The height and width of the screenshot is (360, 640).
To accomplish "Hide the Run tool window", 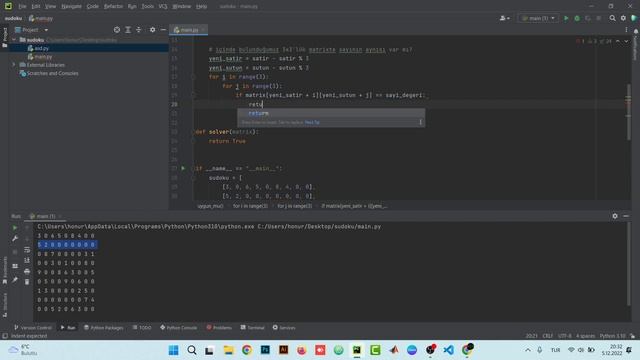I will click(x=626, y=216).
